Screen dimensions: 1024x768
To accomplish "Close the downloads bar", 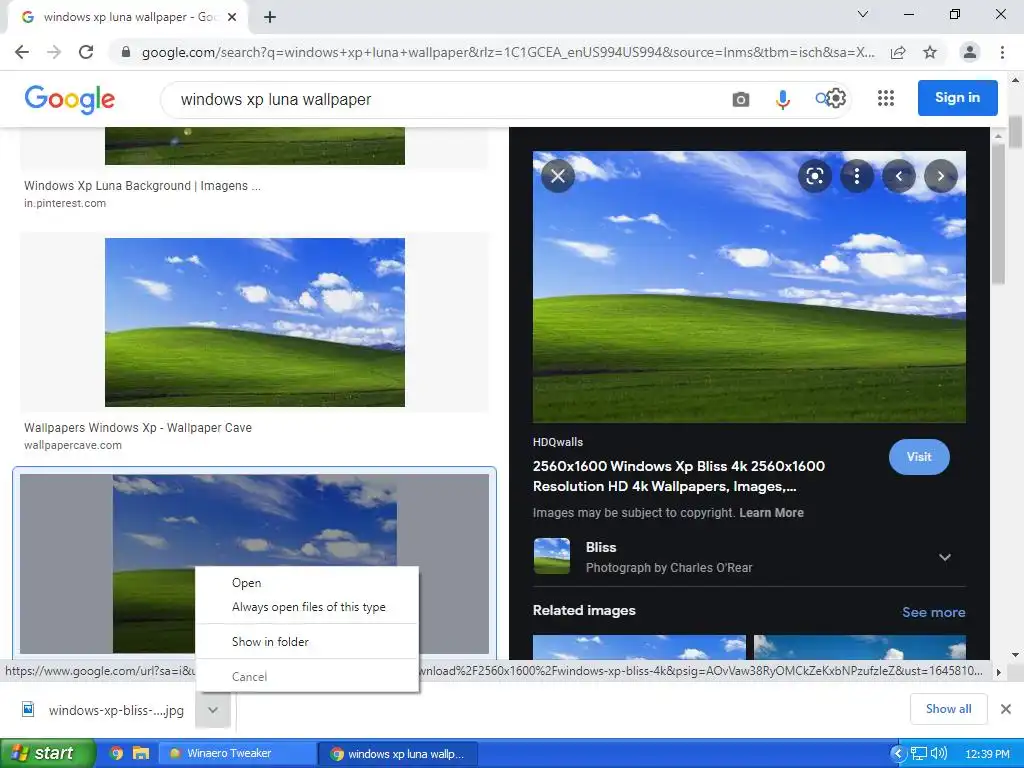I will 1006,709.
